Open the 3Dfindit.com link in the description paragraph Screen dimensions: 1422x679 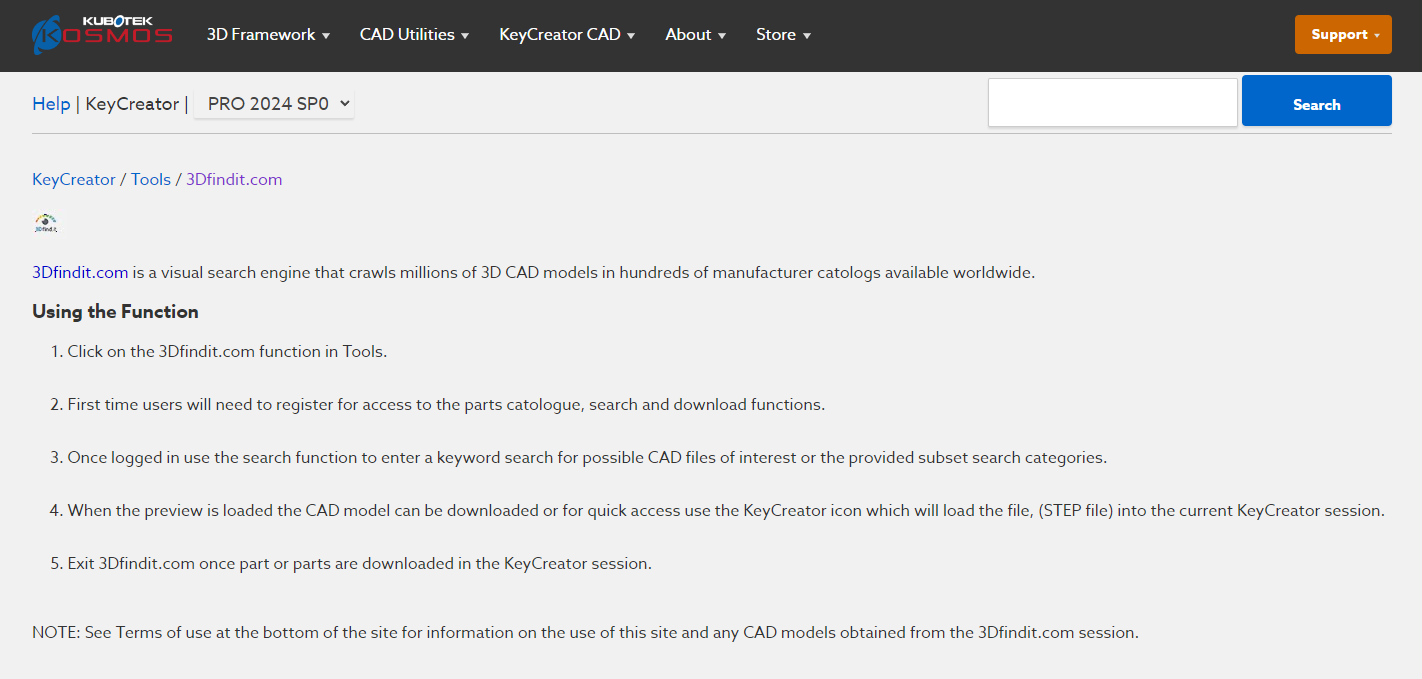pos(80,272)
